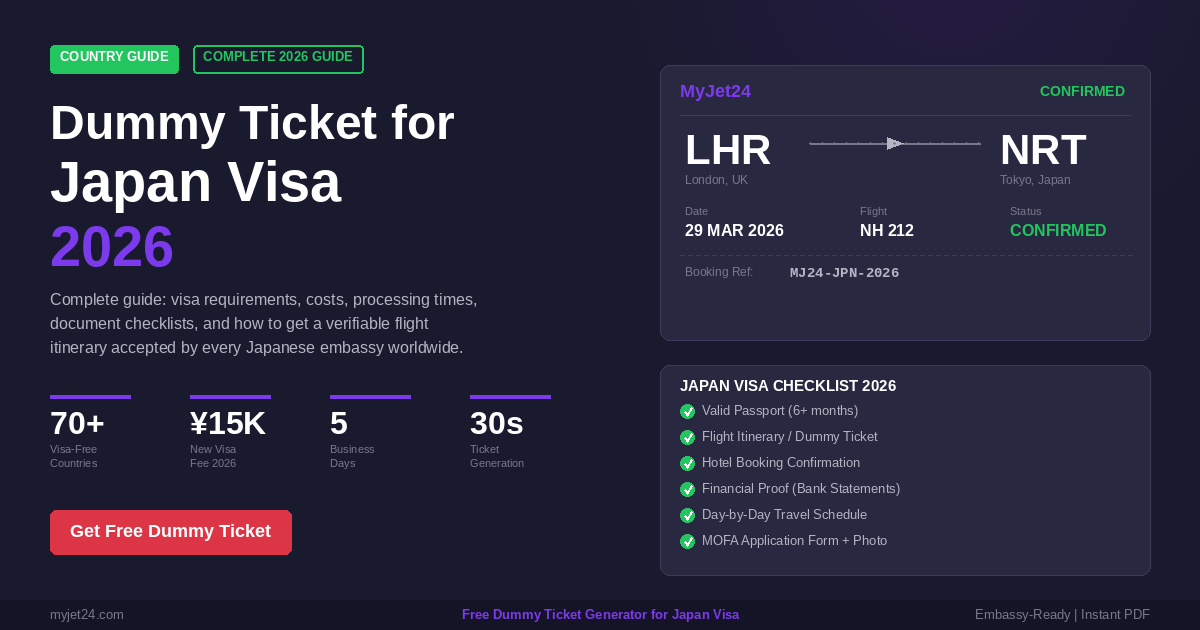Click the airplane icon between LHR and NRT
Image resolution: width=1200 pixels, height=630 pixels.
894,144
